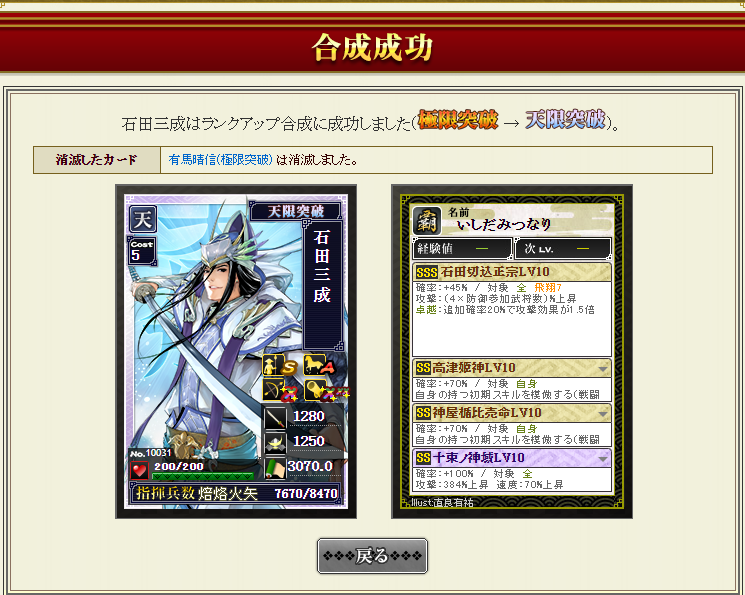Screen dimensions: 745x595
Task: Click the defense helmet stat icon
Action: (275, 442)
